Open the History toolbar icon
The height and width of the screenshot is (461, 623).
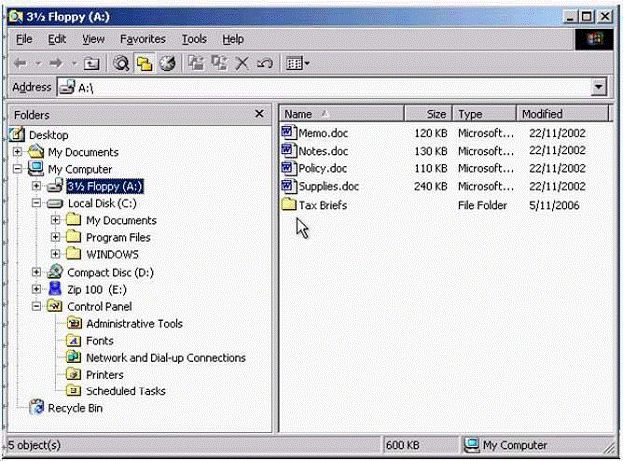point(167,63)
